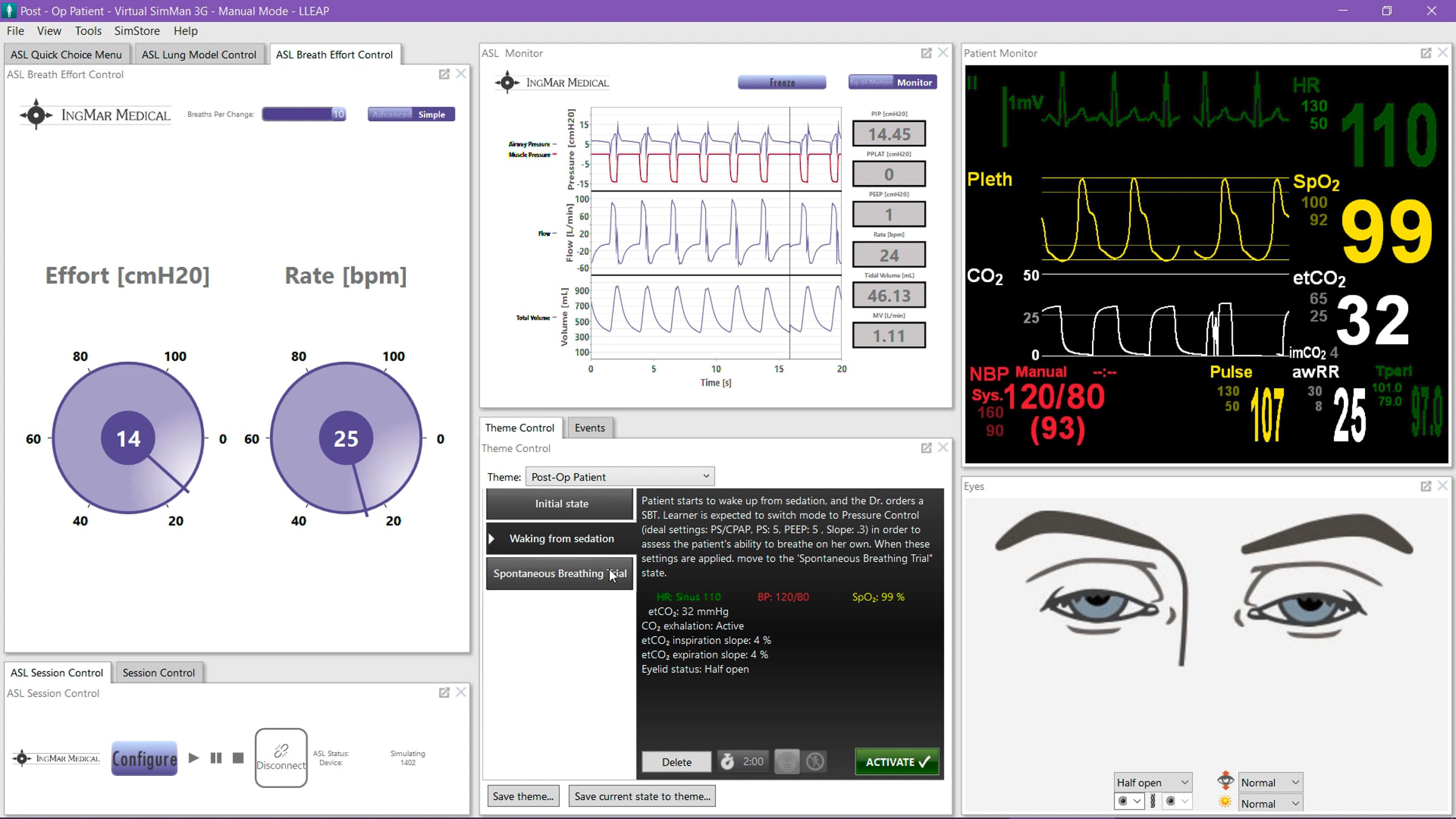Switch to the ASL Lung Model Control tab
Screen dimensions: 1456x819
point(199,55)
